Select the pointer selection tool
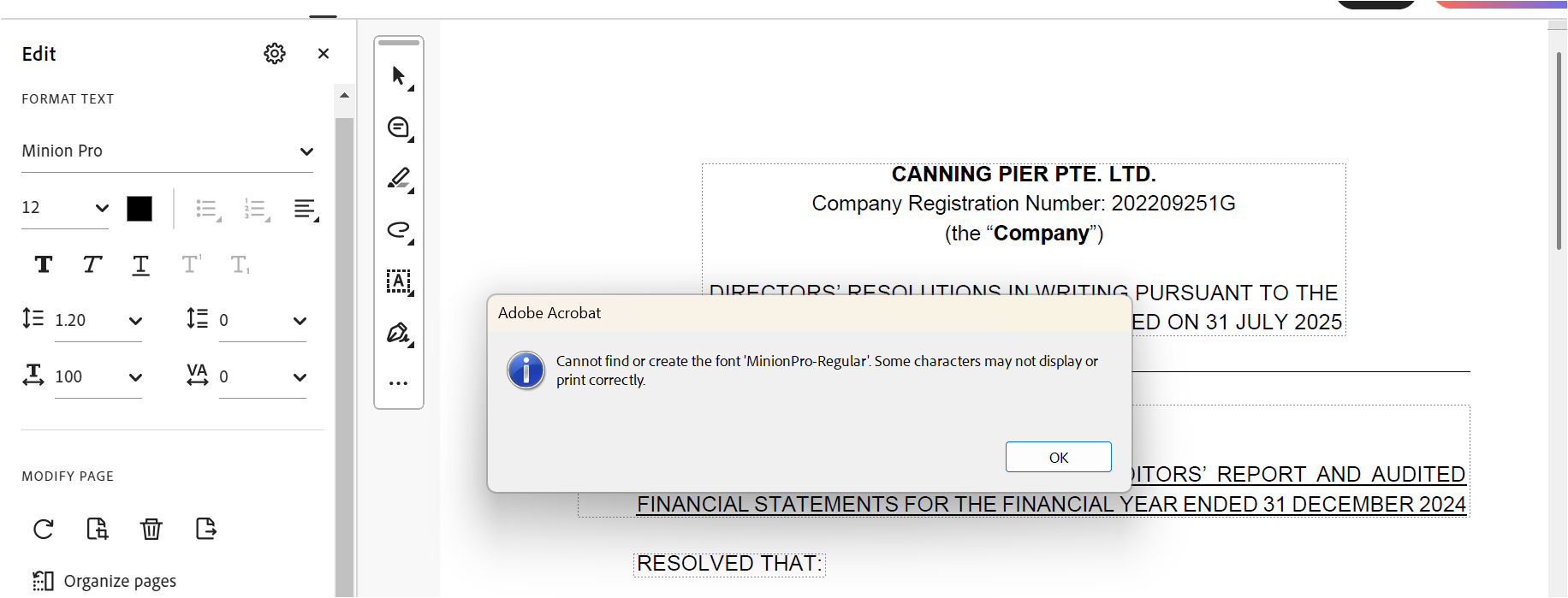The width and height of the screenshot is (1568, 598). pos(399,75)
